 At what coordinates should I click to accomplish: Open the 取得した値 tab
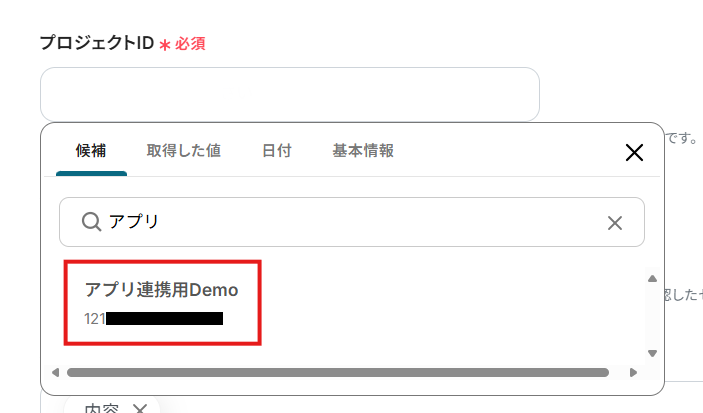184,151
